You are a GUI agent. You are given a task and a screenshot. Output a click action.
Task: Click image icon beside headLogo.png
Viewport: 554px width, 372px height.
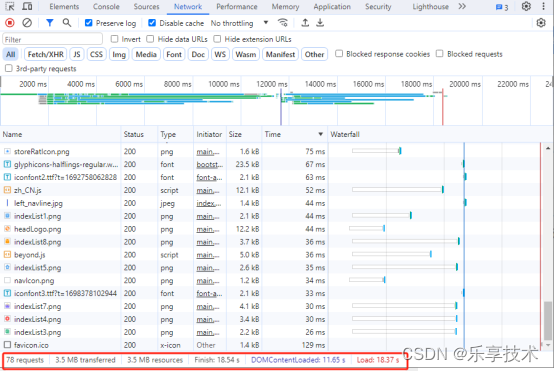pyautogui.click(x=7, y=229)
